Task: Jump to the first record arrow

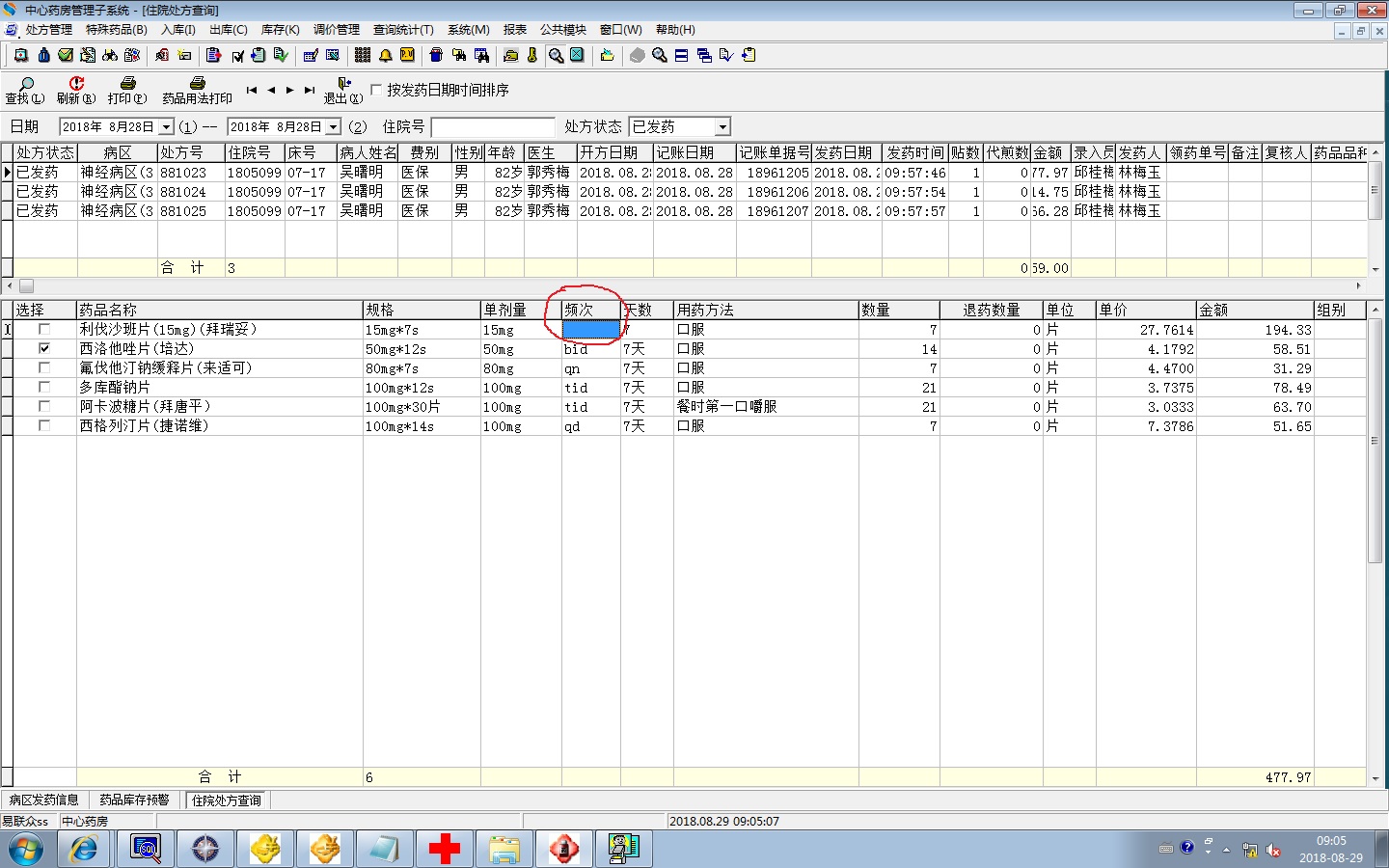Action: tap(251, 90)
